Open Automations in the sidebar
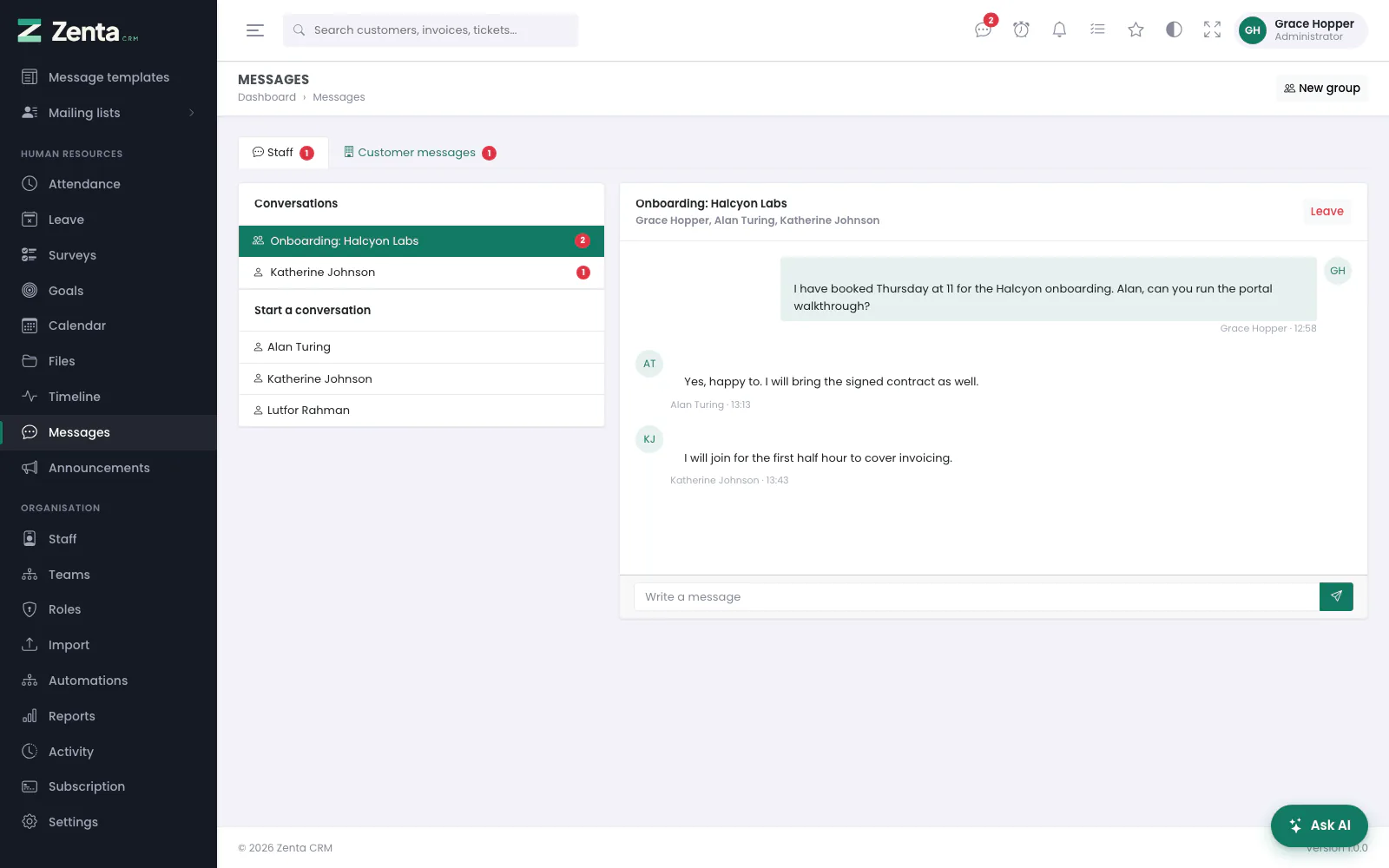 [109, 681]
